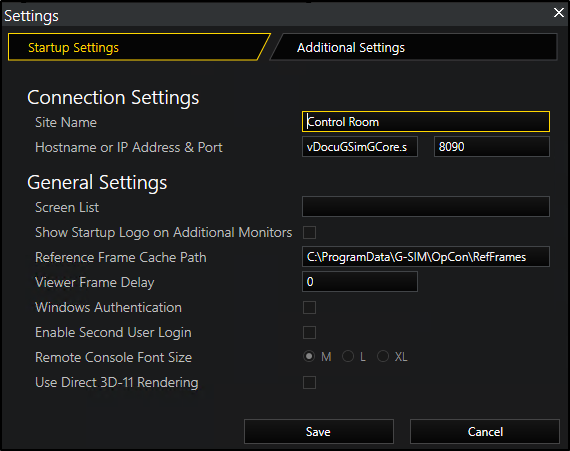Image resolution: width=570 pixels, height=451 pixels.
Task: Pick the XL font size option
Action: coord(383,357)
